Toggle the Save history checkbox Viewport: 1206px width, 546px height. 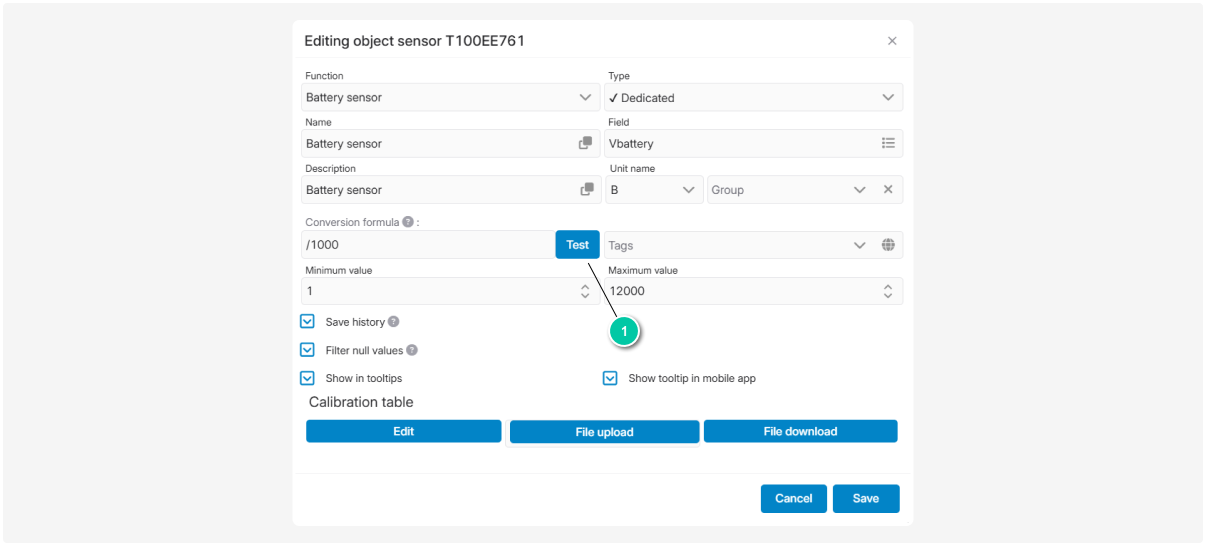[x=308, y=322]
